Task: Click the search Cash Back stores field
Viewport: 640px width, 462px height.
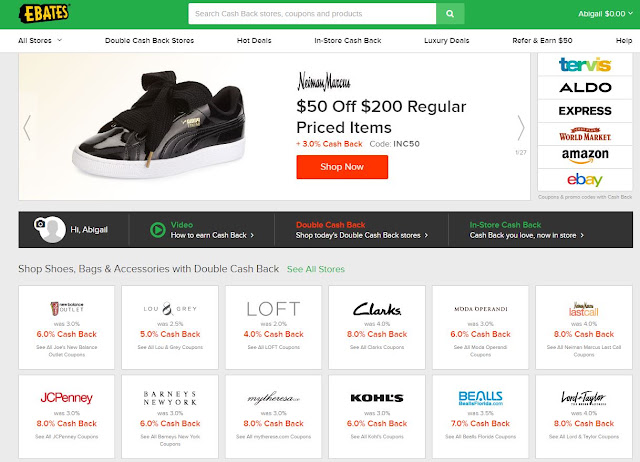Action: click(x=312, y=14)
